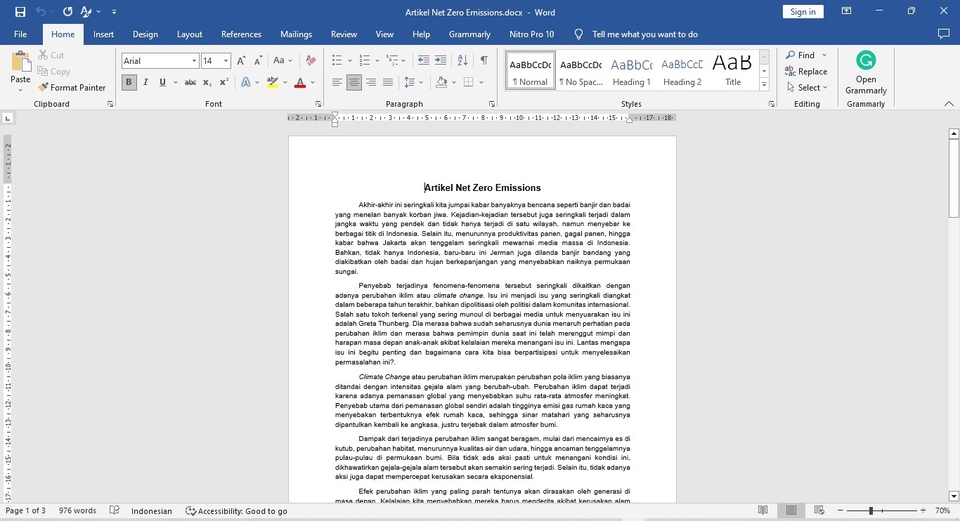
Task: Apply superscript formatting
Action: [223, 82]
